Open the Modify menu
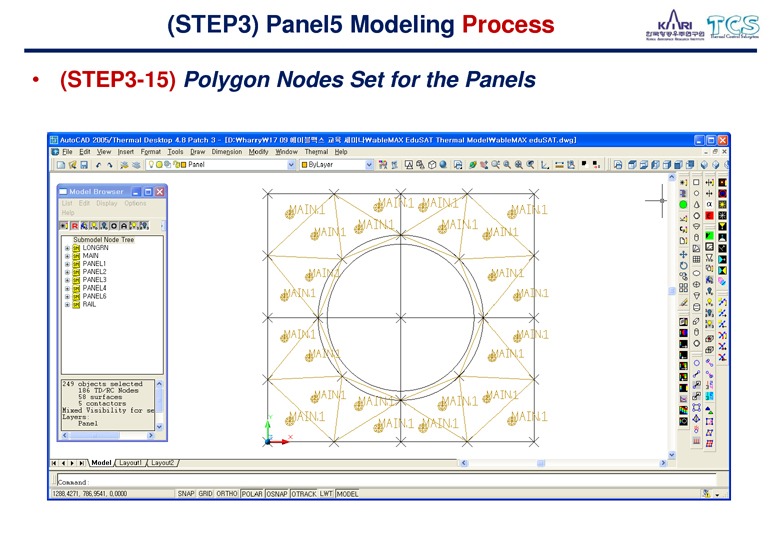780x540 pixels. point(259,152)
